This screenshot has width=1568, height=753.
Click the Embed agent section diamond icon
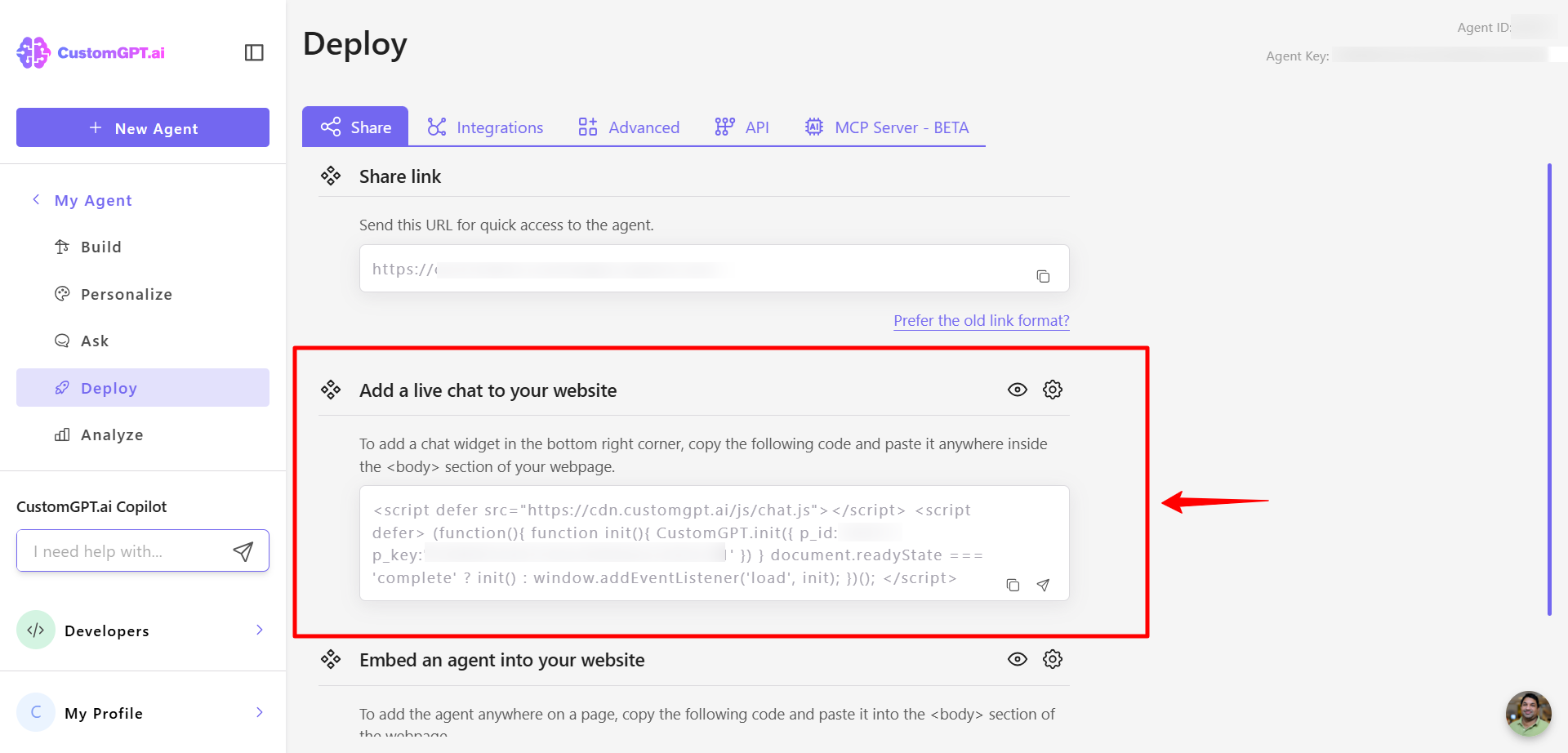331,659
